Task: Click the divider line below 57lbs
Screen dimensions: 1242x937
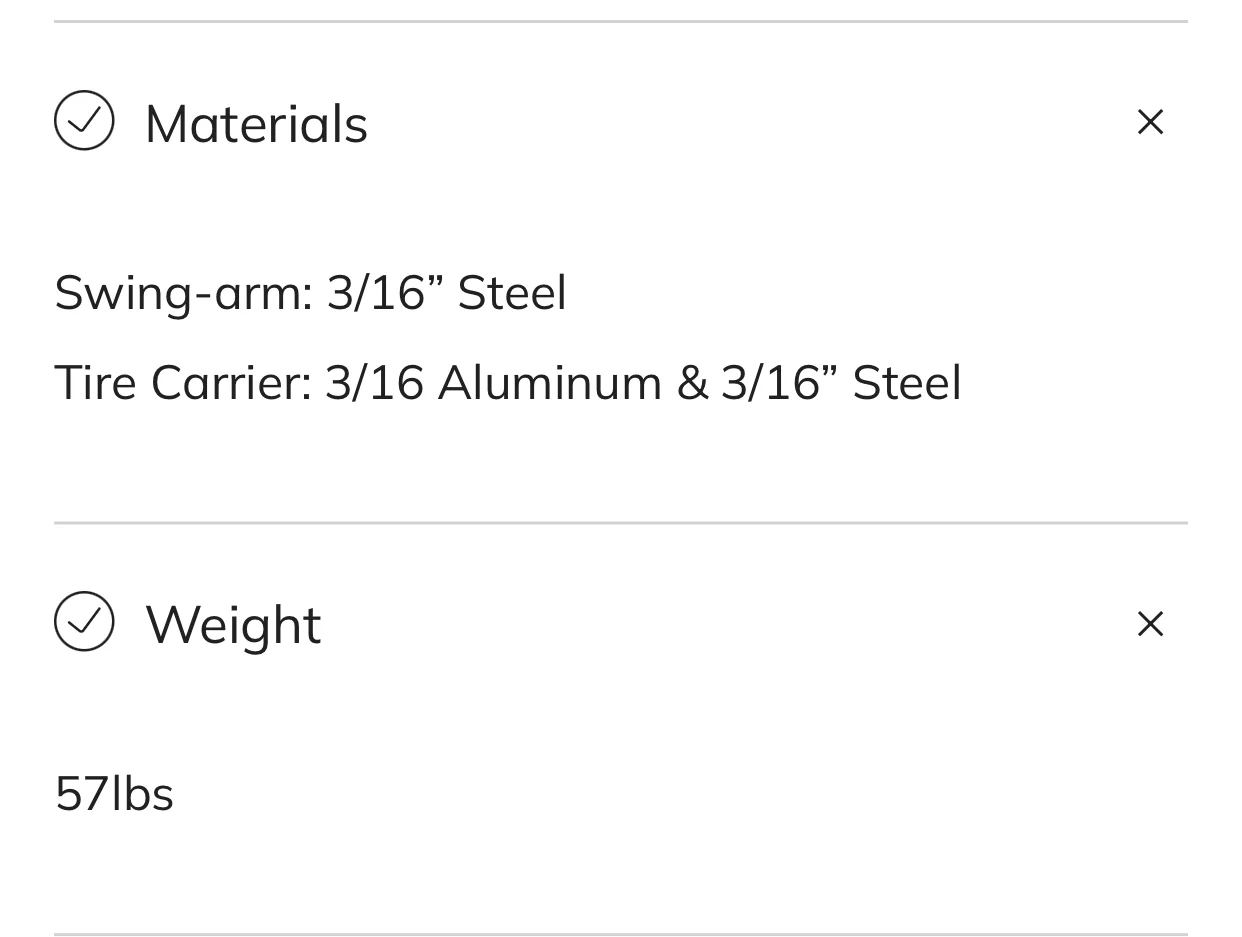Action: 621,933
